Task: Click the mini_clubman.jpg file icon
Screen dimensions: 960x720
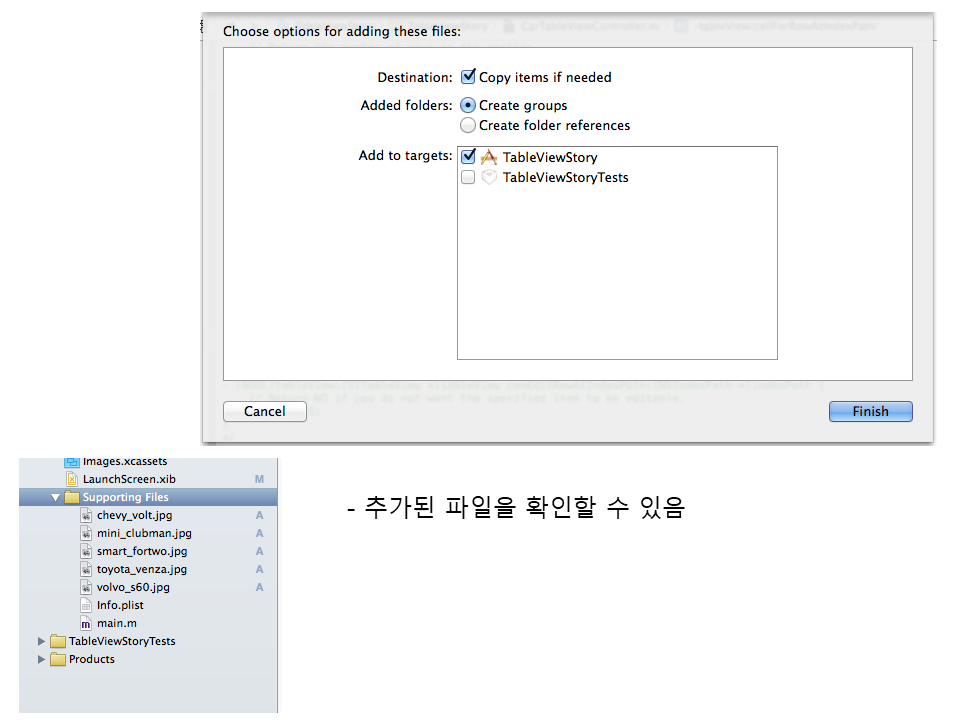Action: 86,534
